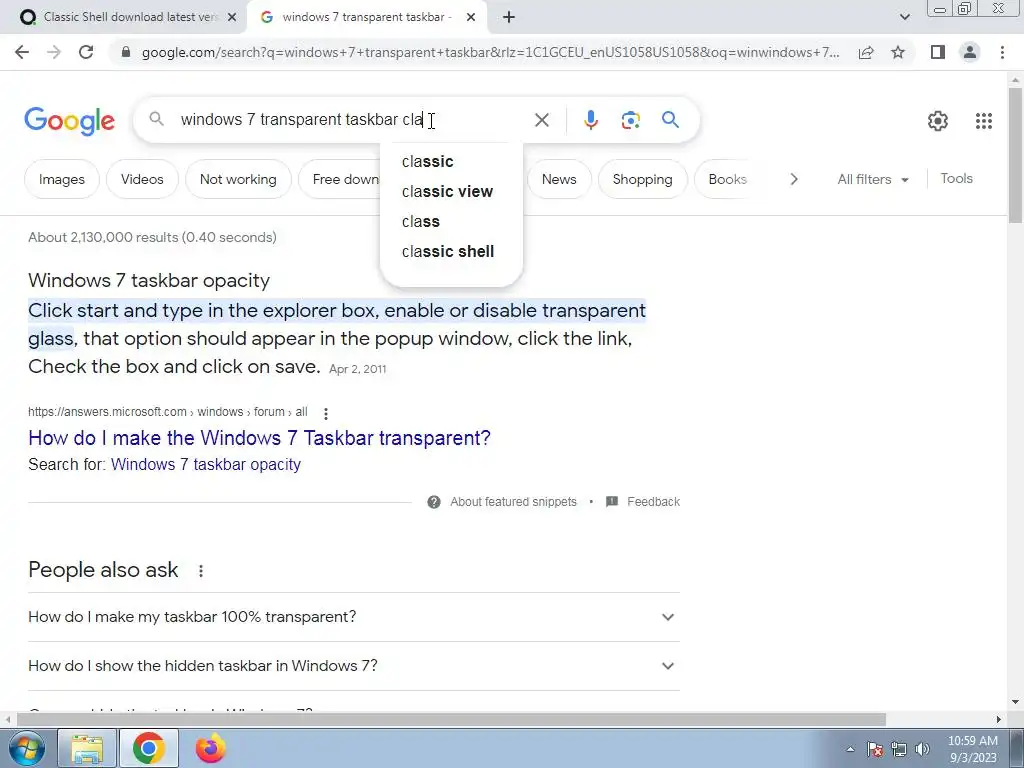Click the Action Center flag tray icon
The height and width of the screenshot is (768, 1024).
pyautogui.click(x=875, y=749)
